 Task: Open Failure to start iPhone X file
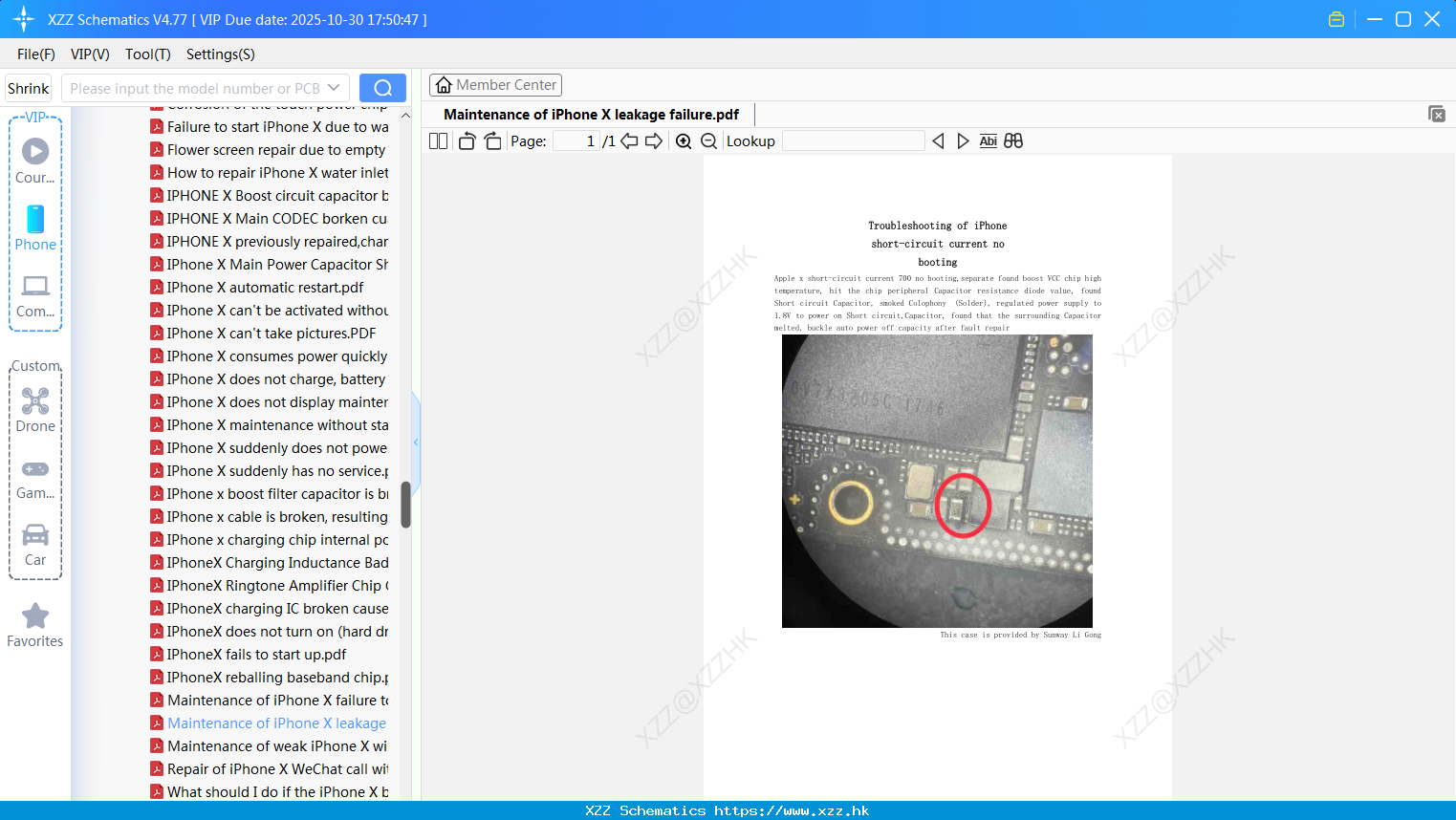pos(270,127)
